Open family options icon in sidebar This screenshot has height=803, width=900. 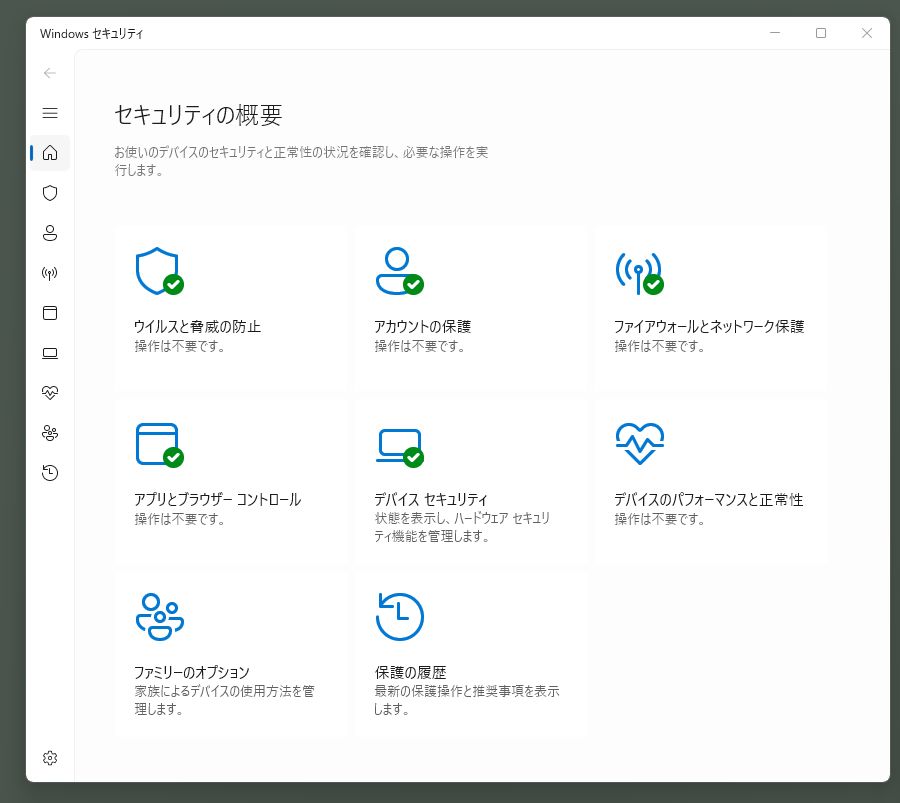pos(50,433)
